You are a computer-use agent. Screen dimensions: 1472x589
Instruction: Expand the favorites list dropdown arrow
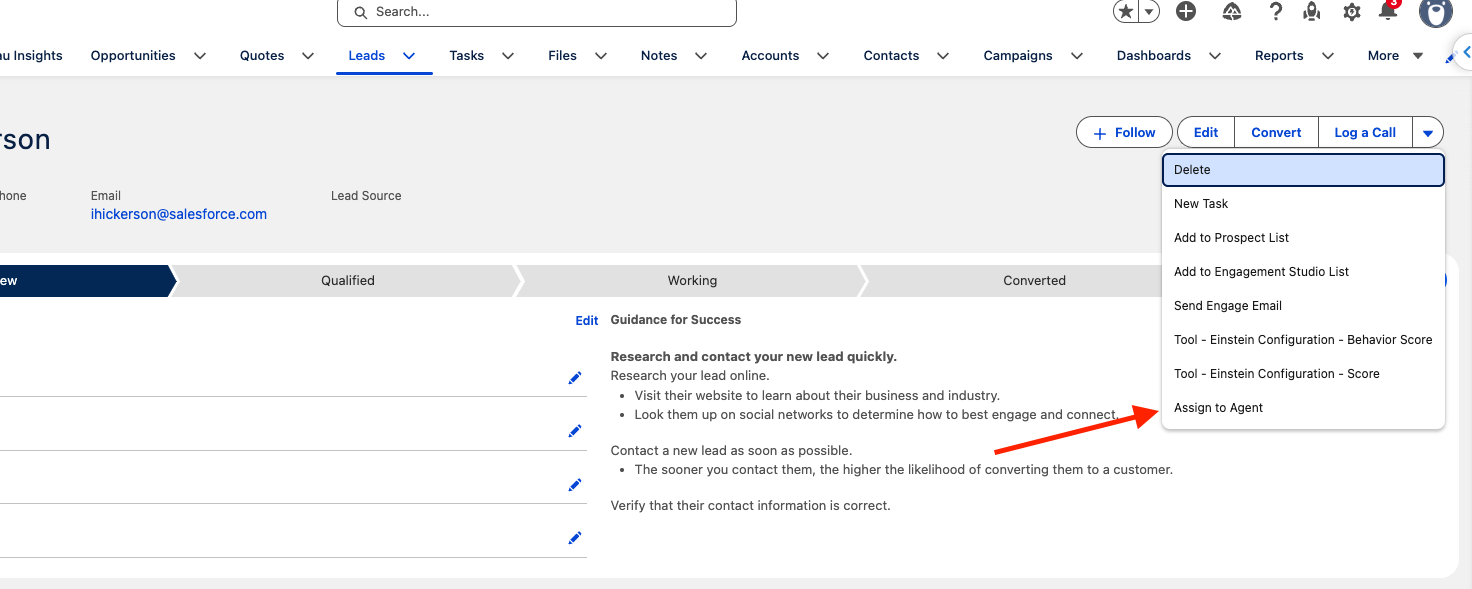click(x=1150, y=11)
